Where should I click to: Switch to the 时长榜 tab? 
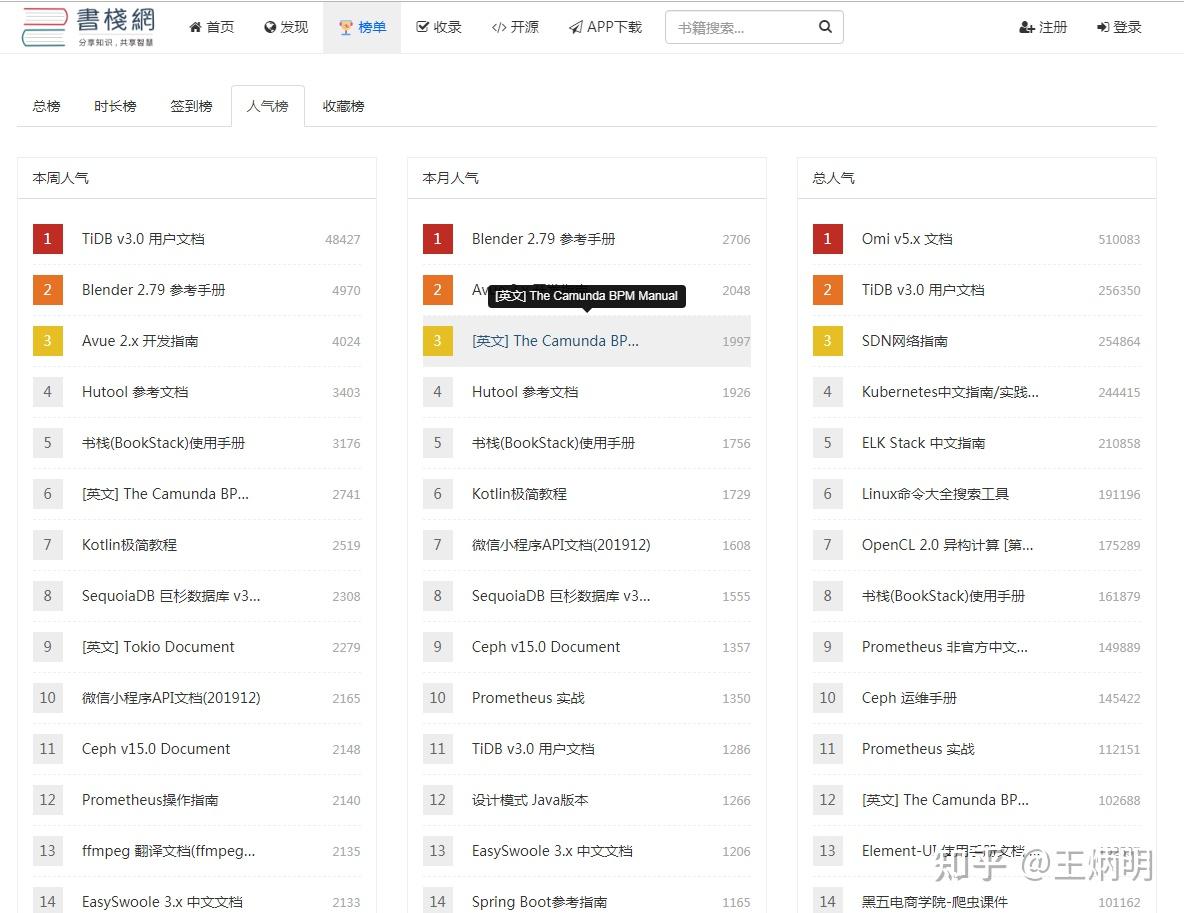pos(115,106)
